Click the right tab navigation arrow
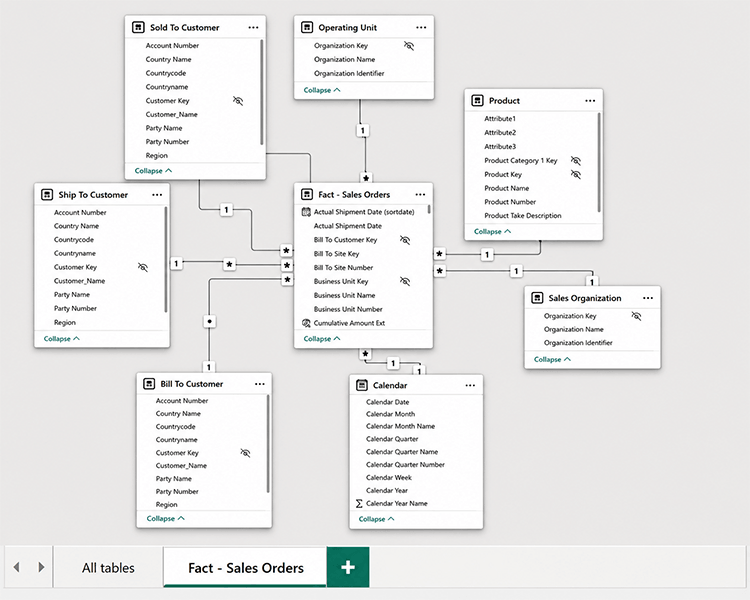Viewport: 750px width, 600px height. coord(41,567)
